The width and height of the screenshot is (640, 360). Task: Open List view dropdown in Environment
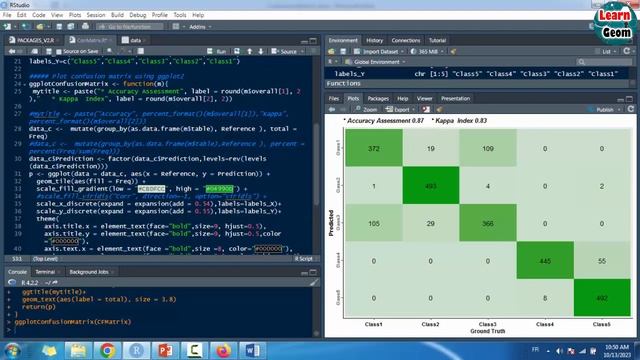tap(606, 51)
